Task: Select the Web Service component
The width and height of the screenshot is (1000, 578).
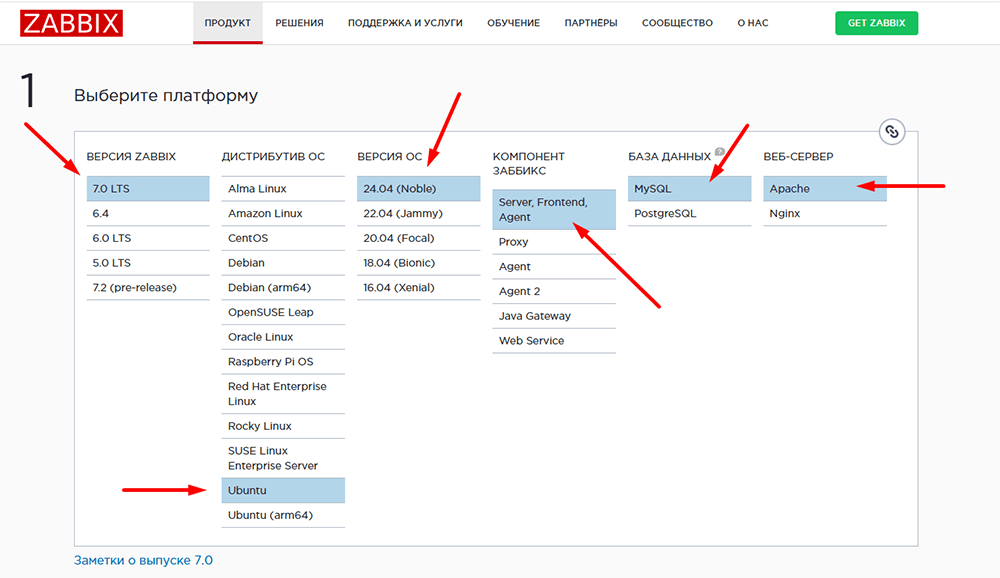Action: [554, 341]
